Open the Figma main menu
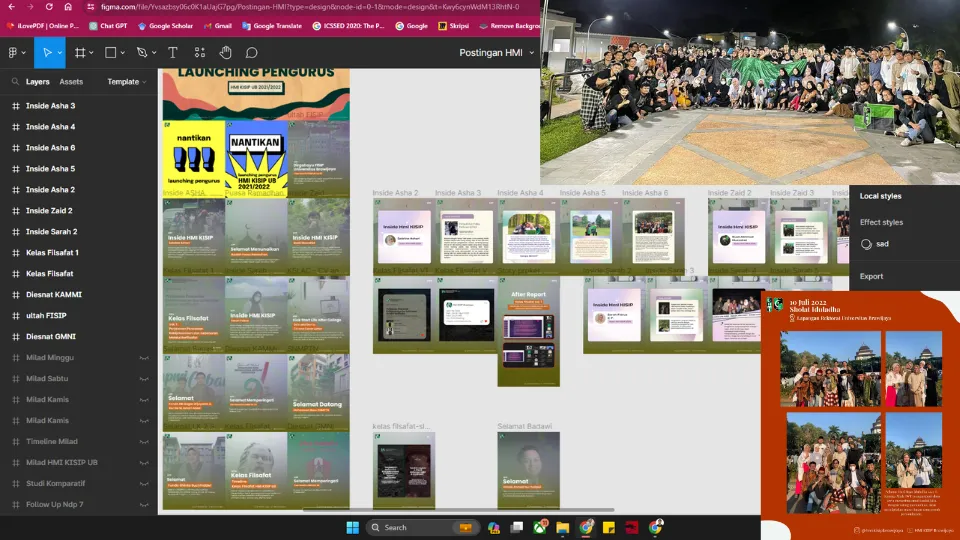Screen dimensions: 960x540 [14, 52]
